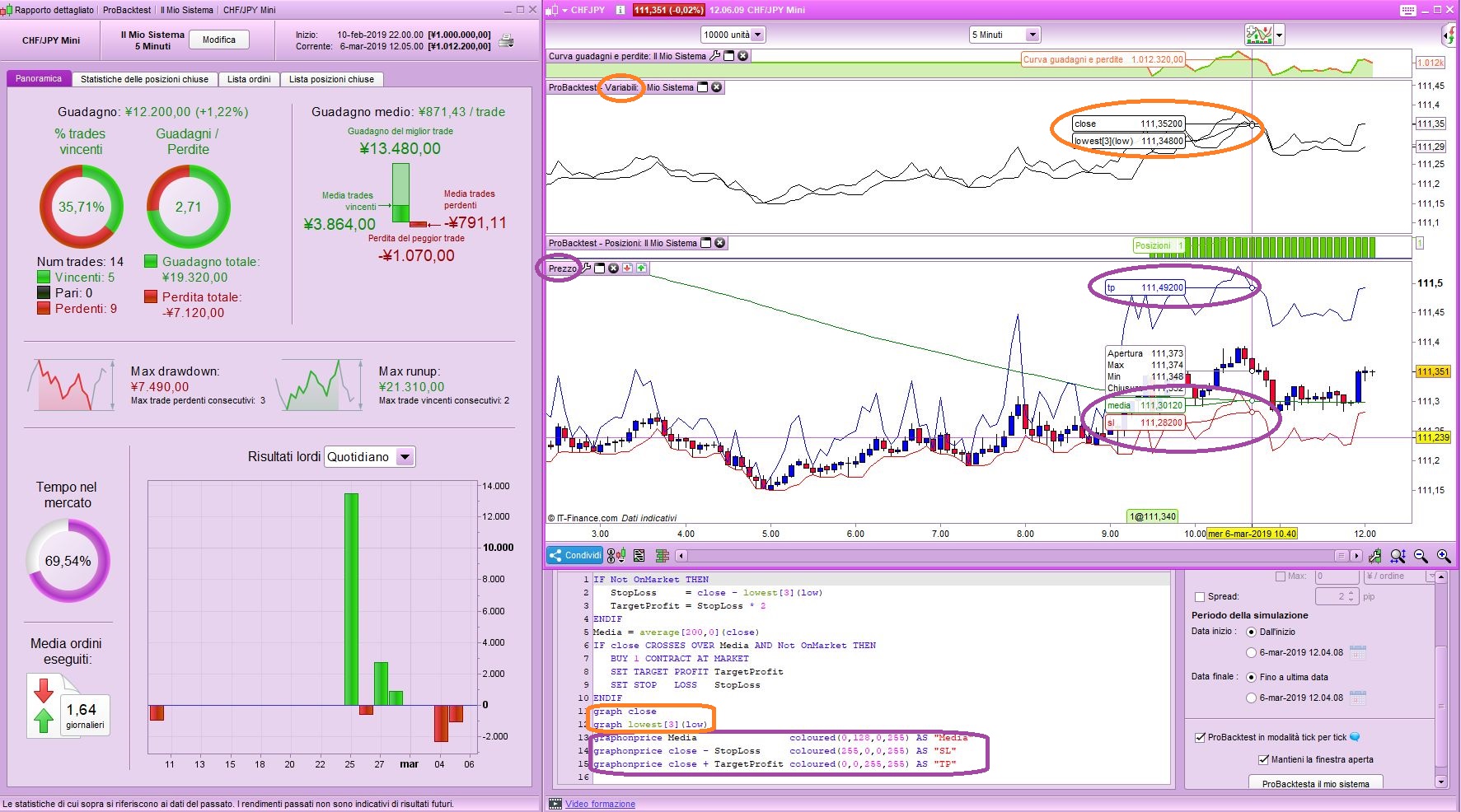Adjust the Spread pip stepper
The image size is (1461, 812).
click(x=1351, y=596)
